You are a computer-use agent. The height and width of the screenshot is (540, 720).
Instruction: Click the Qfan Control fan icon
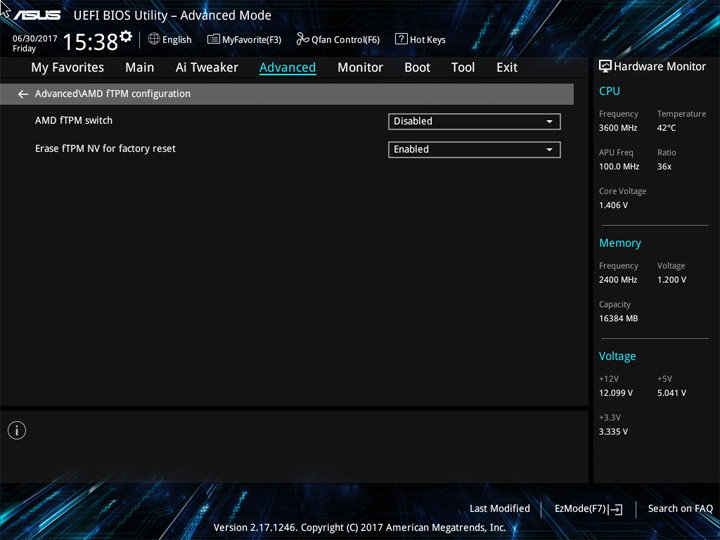[302, 39]
